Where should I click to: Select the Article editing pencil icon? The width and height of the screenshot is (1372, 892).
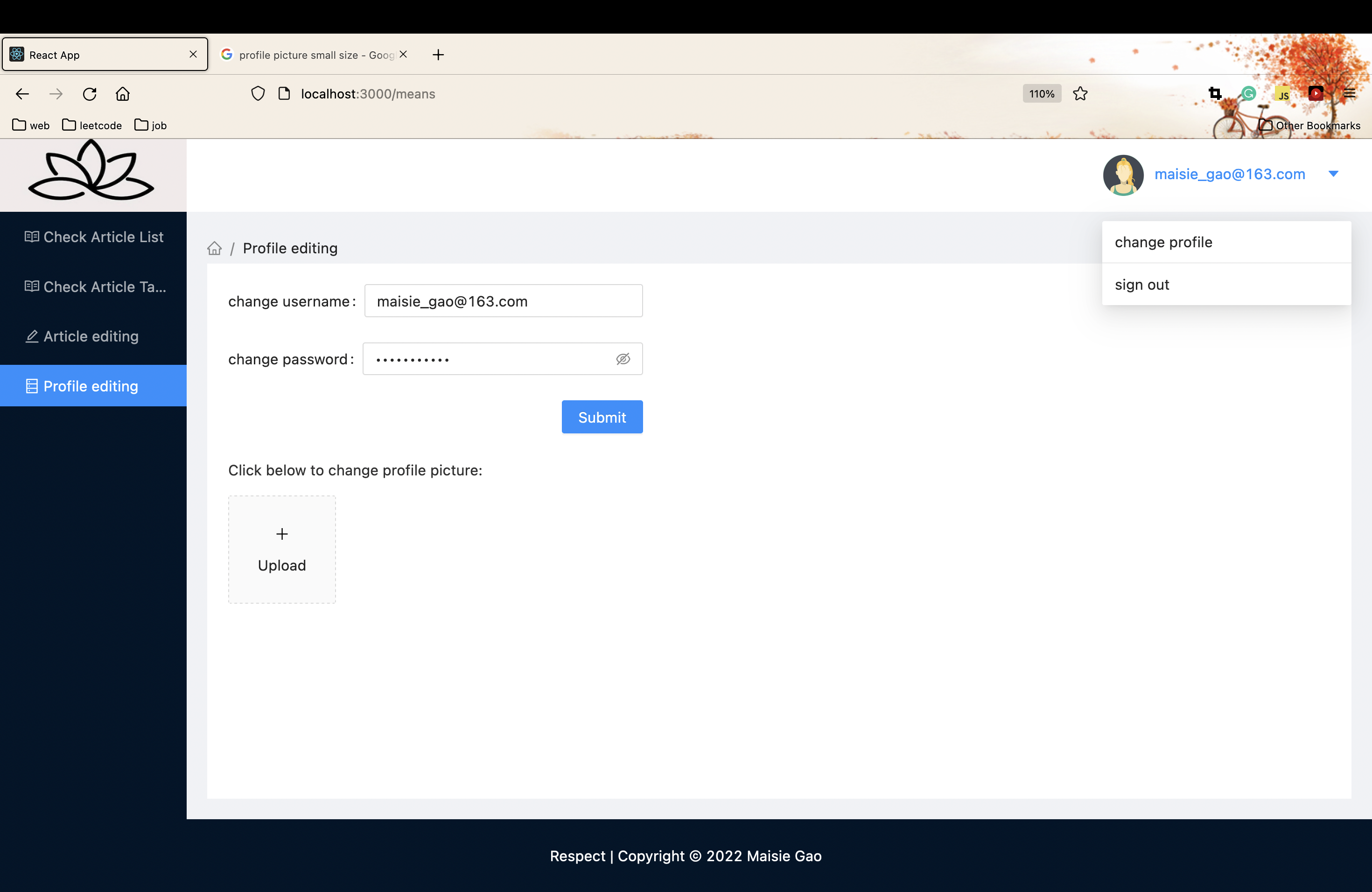[x=32, y=336]
